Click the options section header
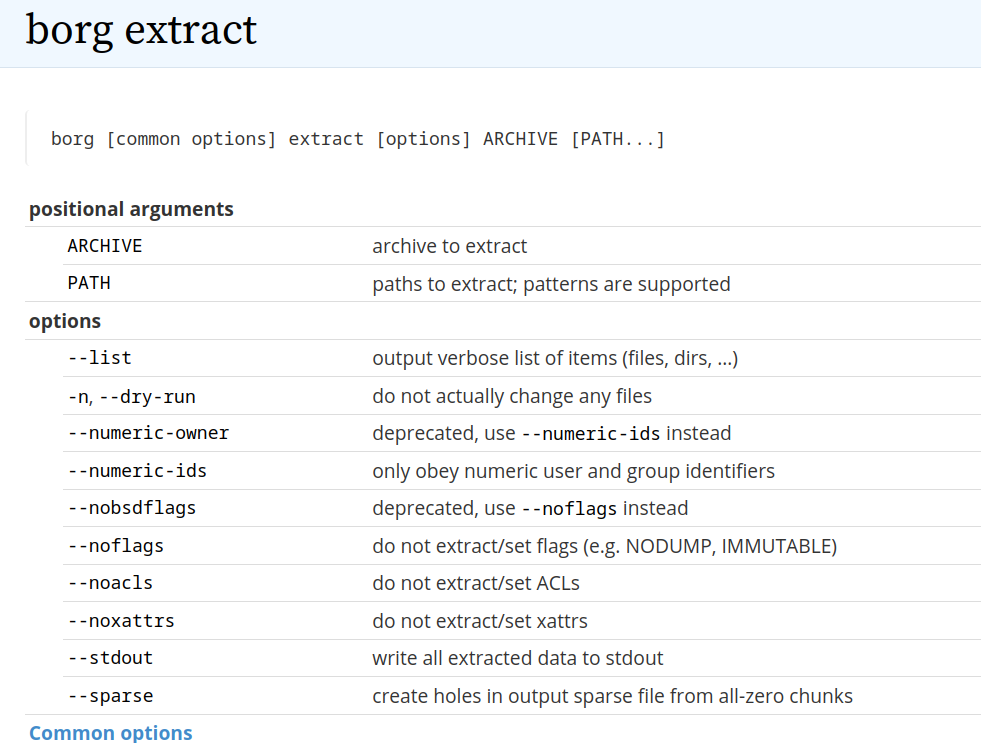Screen dimensions: 981x743 pyautogui.click(x=65, y=321)
